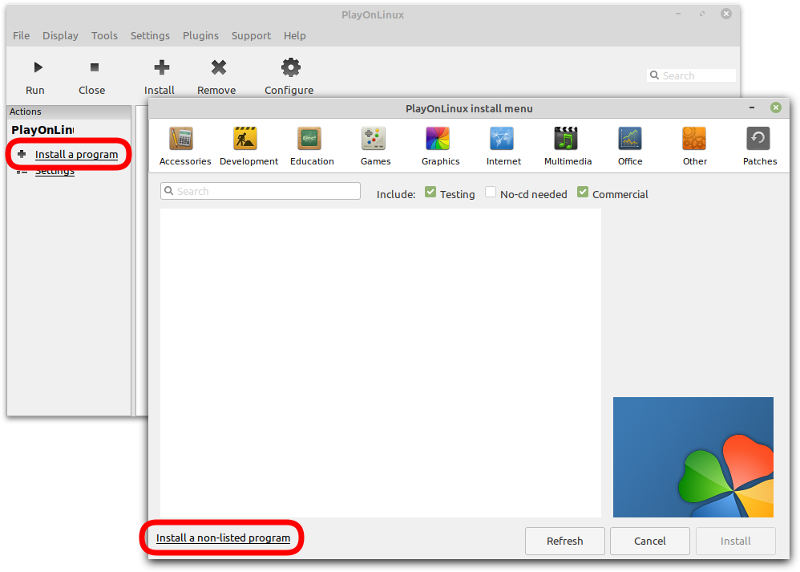Open the File menu
This screenshot has height=572, width=800.
point(21,35)
